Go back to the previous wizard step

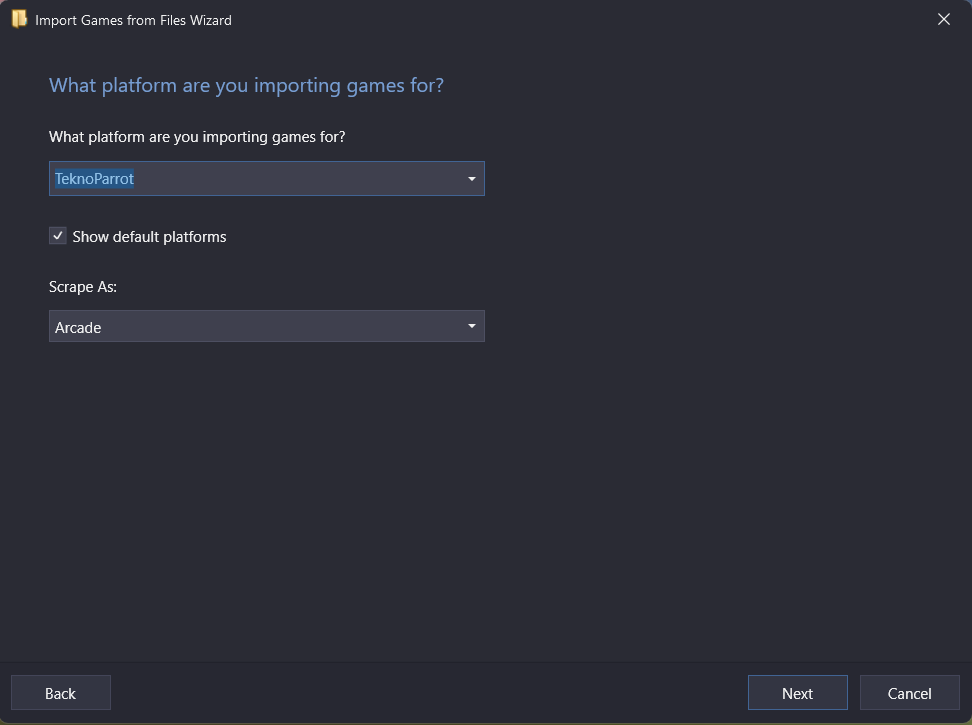pos(61,693)
